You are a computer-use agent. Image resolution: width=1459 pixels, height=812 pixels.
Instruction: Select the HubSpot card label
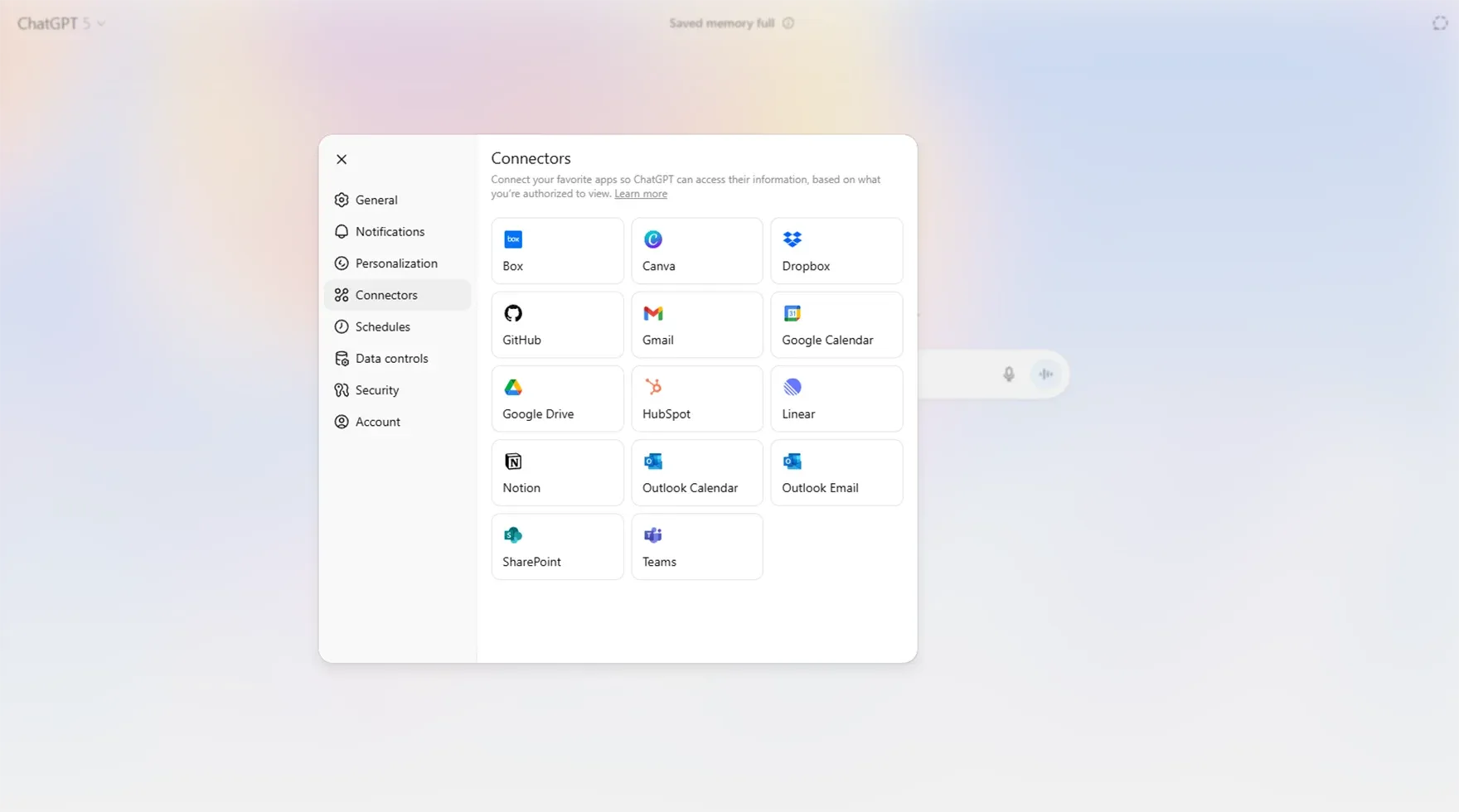(x=666, y=413)
